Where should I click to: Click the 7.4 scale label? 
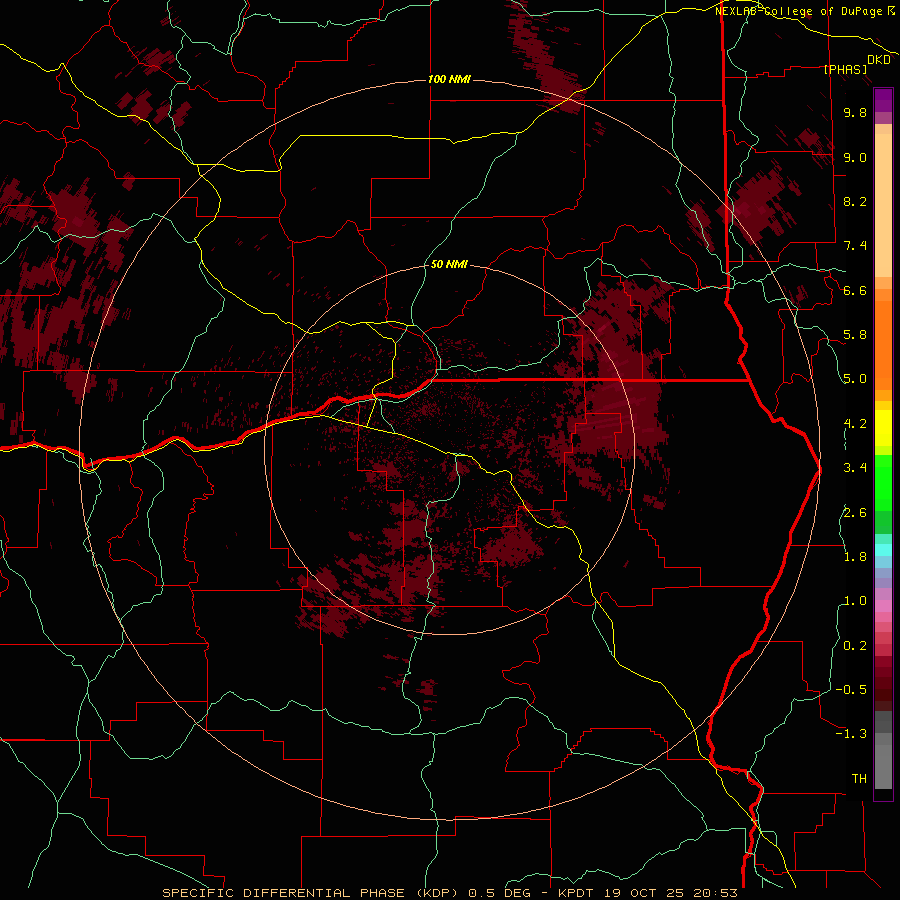[x=855, y=246]
